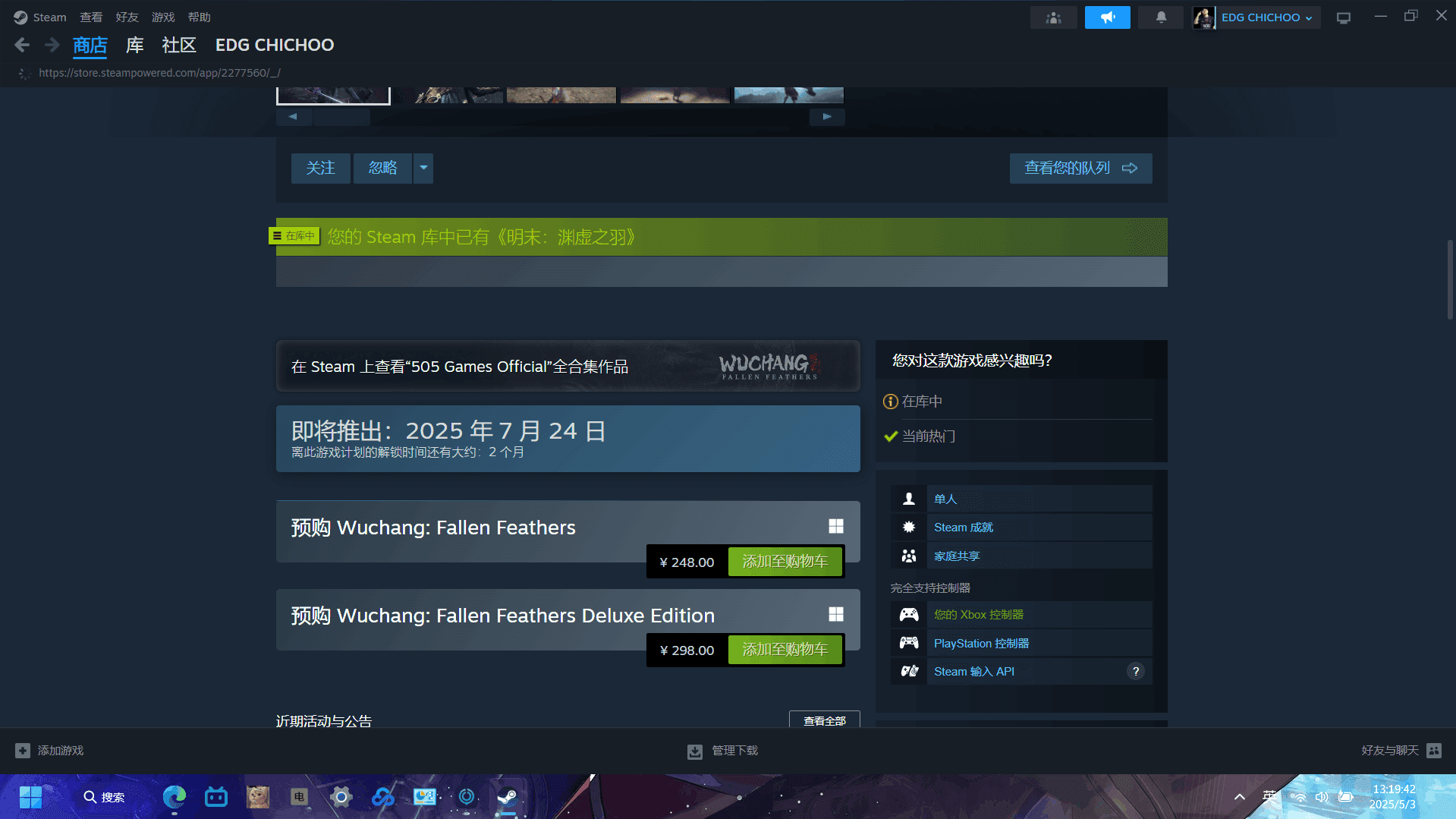Click the taskbar 搜索 search box
This screenshot has width=1456, height=819.
pyautogui.click(x=104, y=797)
